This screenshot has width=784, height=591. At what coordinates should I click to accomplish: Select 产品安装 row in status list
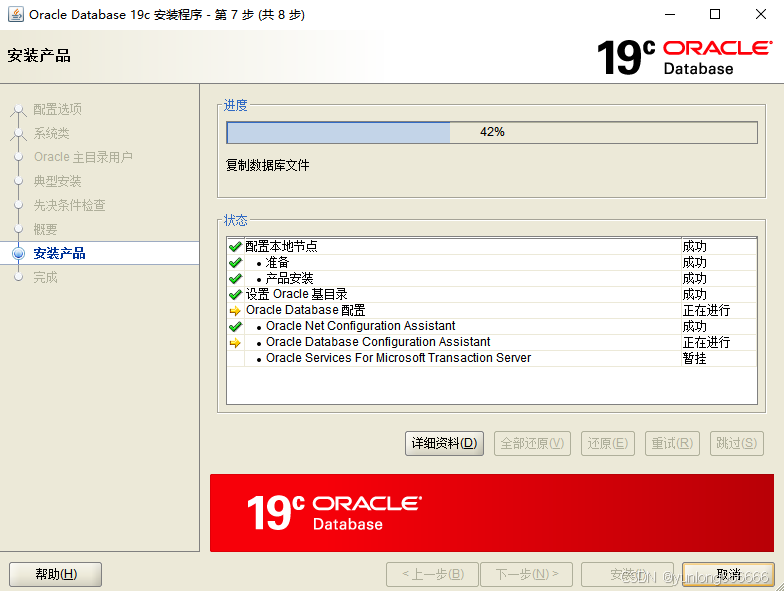click(492, 278)
